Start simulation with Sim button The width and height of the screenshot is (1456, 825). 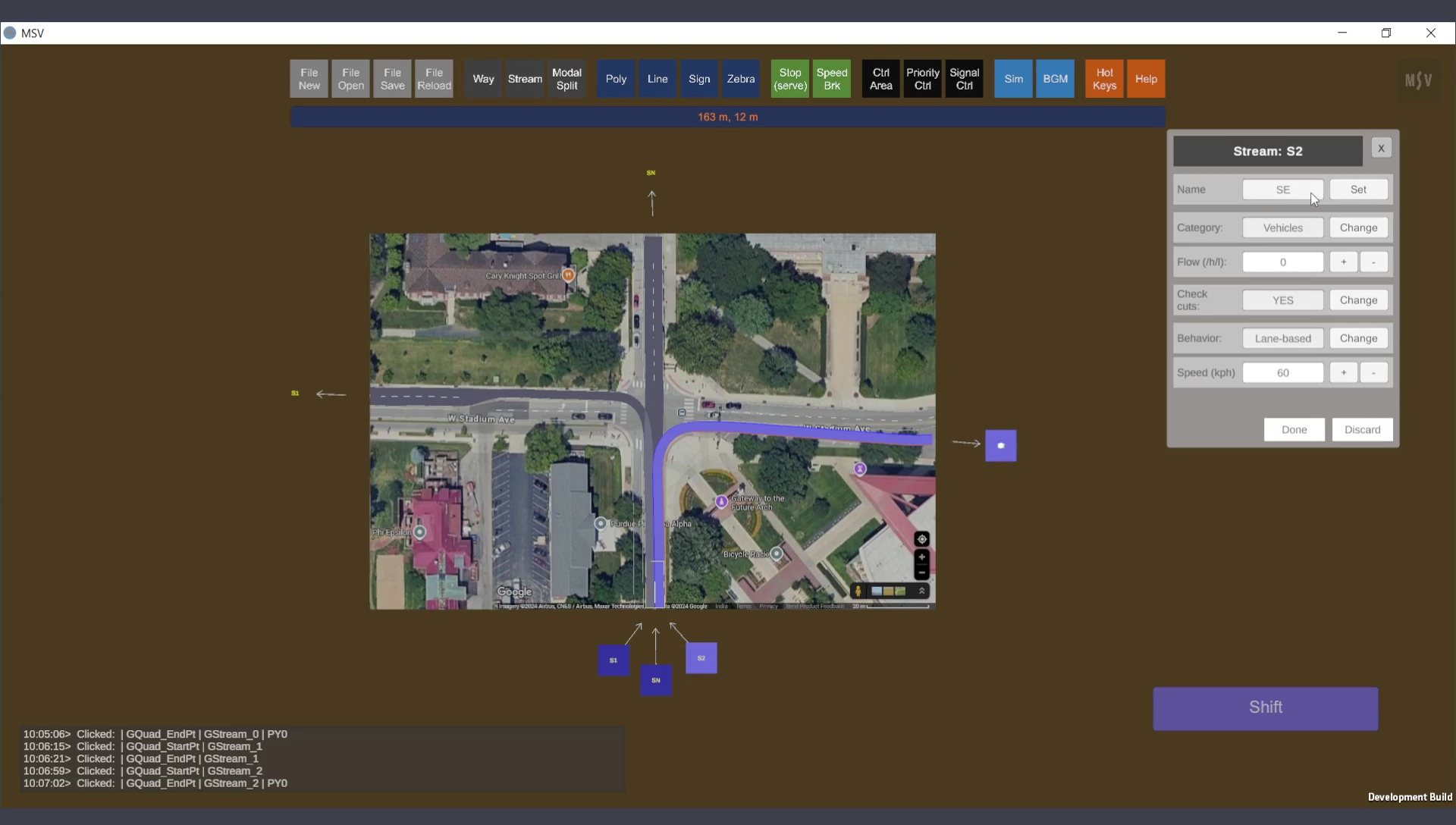1013,79
